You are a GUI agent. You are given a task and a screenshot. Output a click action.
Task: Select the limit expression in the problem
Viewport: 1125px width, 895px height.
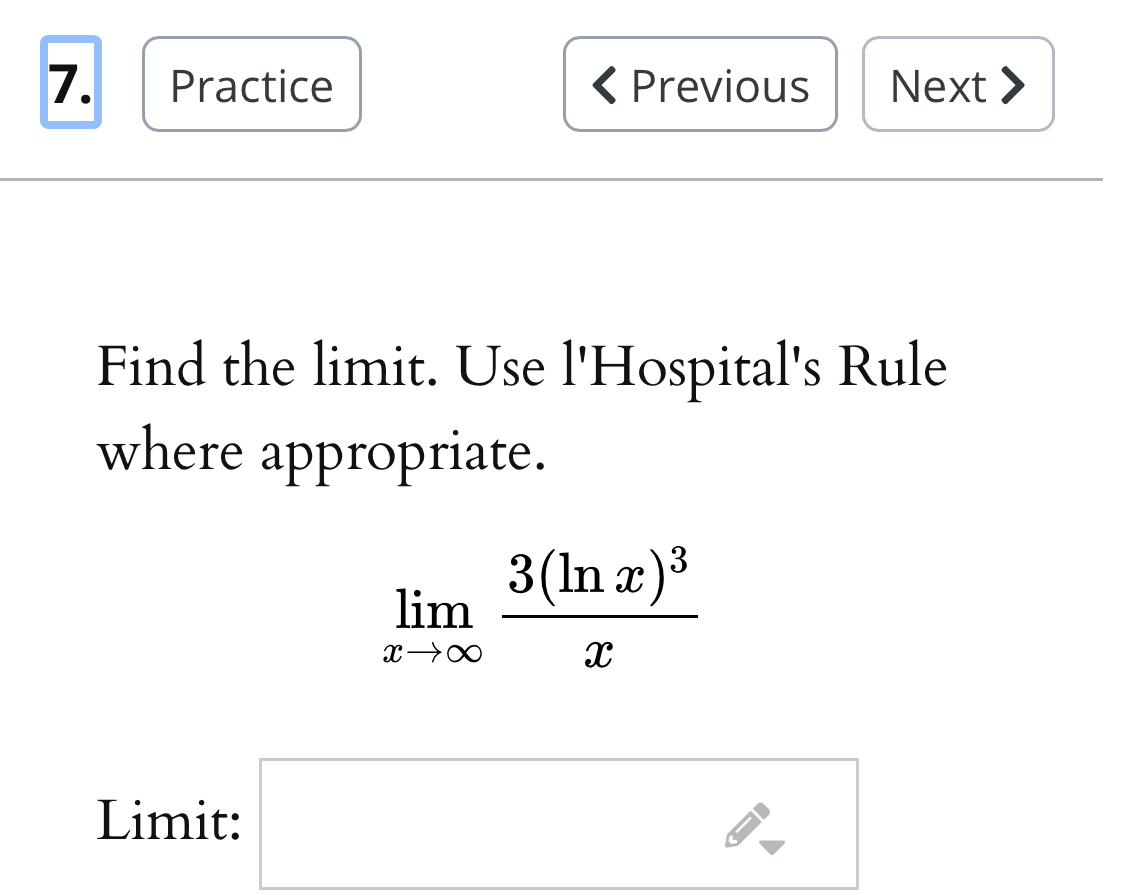click(x=545, y=610)
